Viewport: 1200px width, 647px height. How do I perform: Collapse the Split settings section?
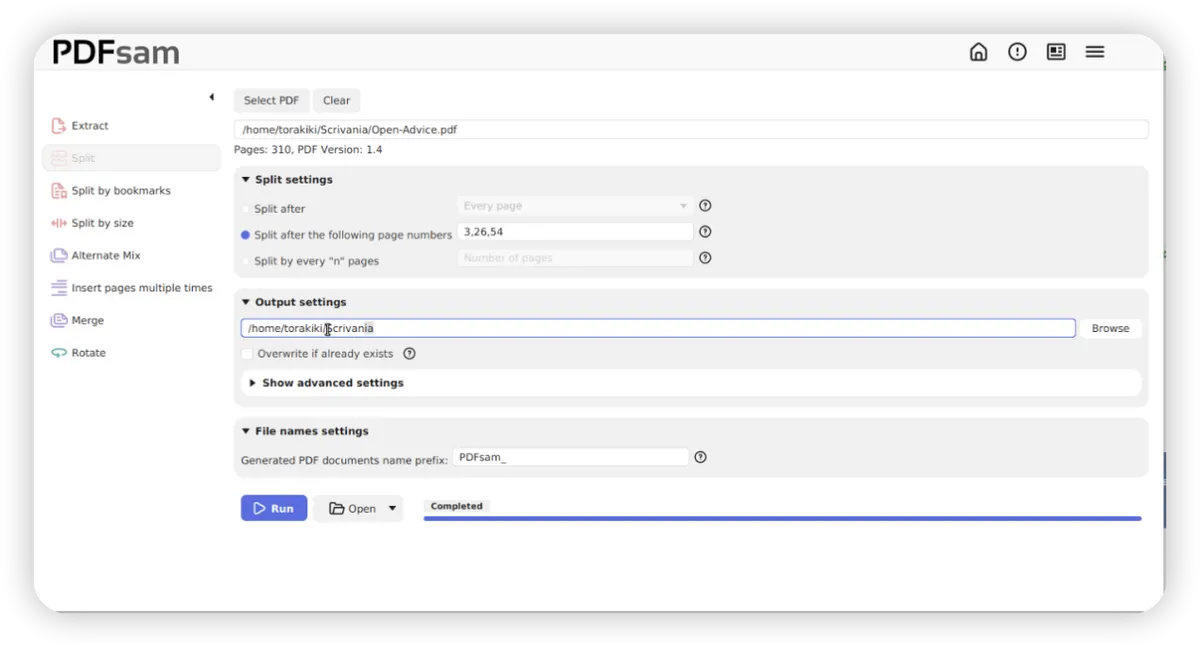click(246, 180)
